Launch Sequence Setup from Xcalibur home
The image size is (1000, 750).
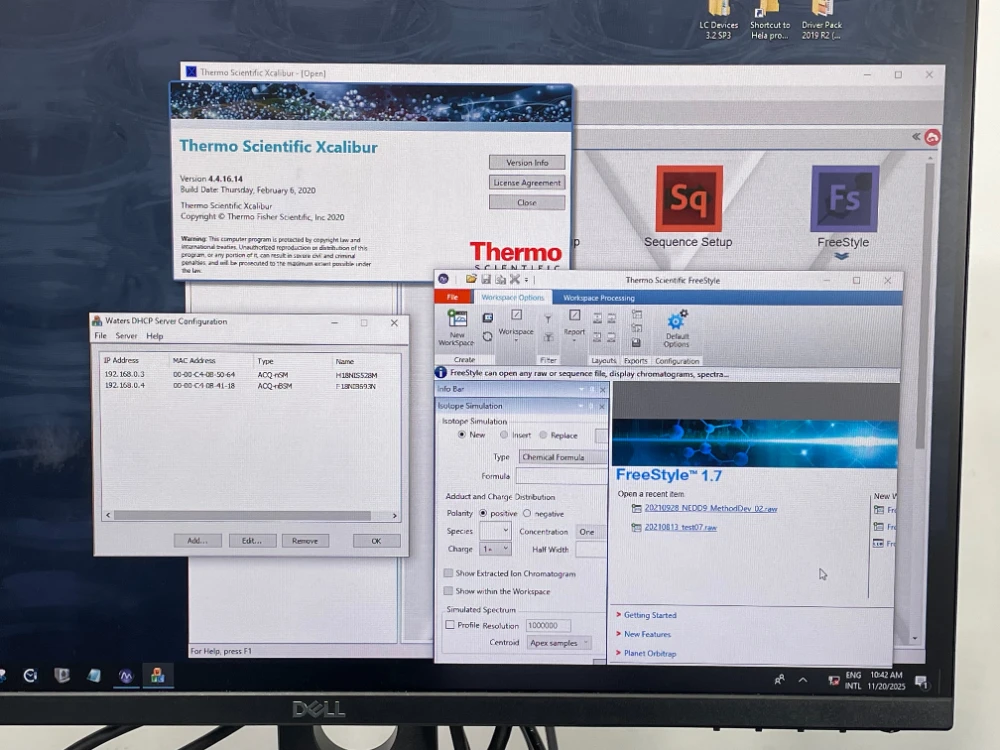point(688,200)
